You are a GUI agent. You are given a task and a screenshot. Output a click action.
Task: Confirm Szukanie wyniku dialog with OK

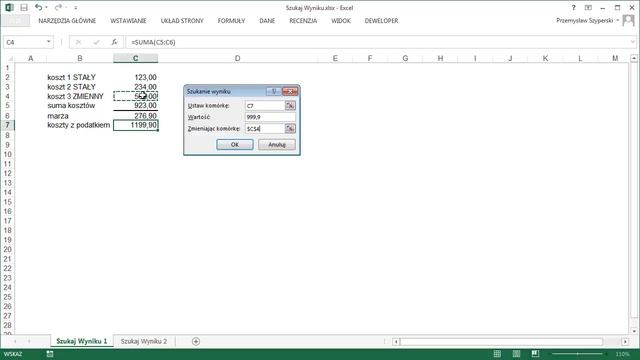pyautogui.click(x=235, y=144)
